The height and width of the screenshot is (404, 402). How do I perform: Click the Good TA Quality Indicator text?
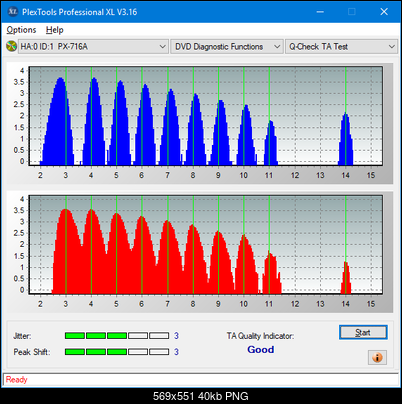(261, 350)
